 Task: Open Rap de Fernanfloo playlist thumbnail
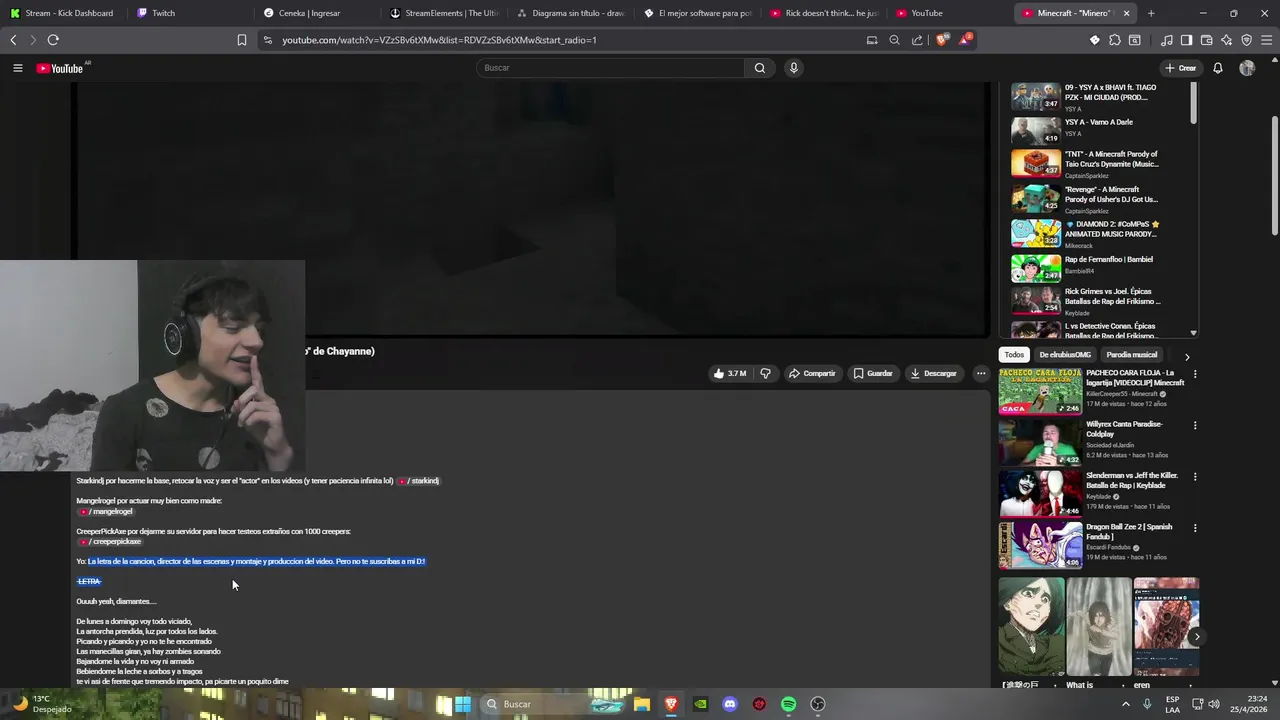click(x=1035, y=268)
